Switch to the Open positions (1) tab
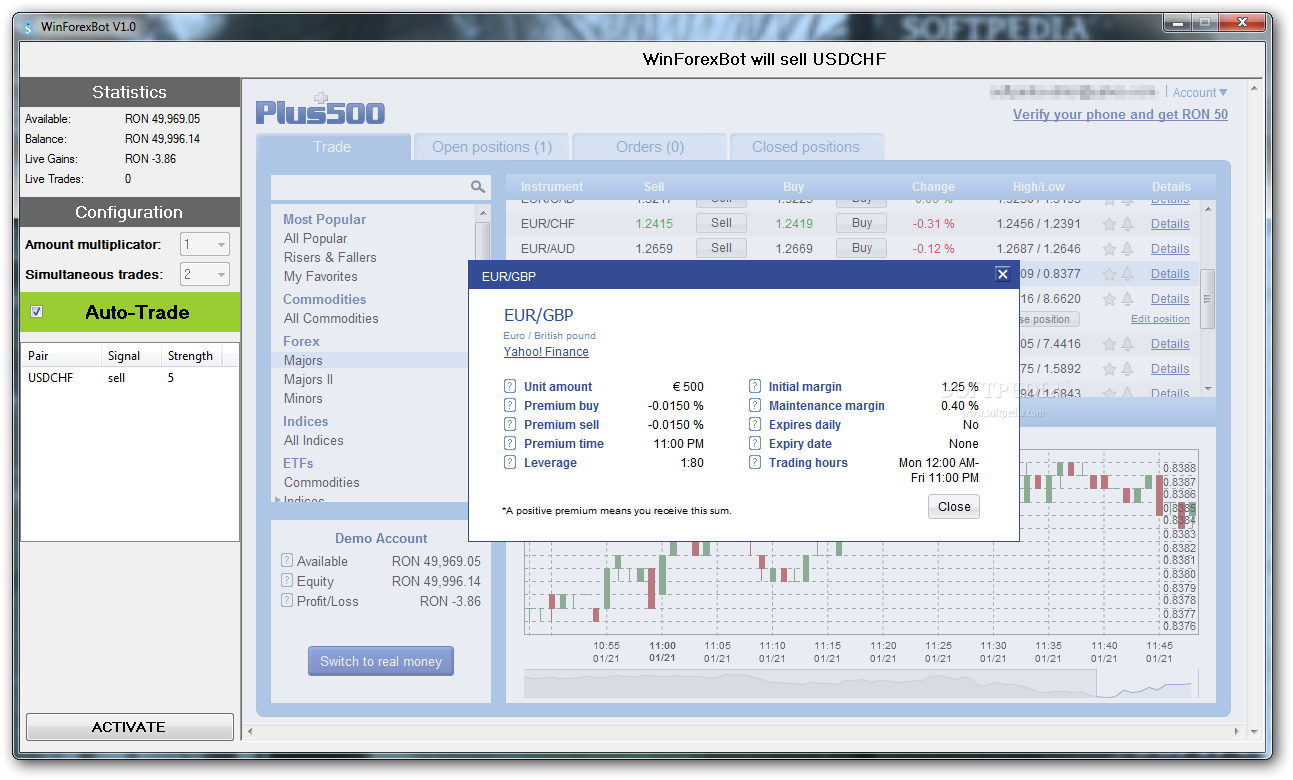The width and height of the screenshot is (1293, 780). point(492,147)
